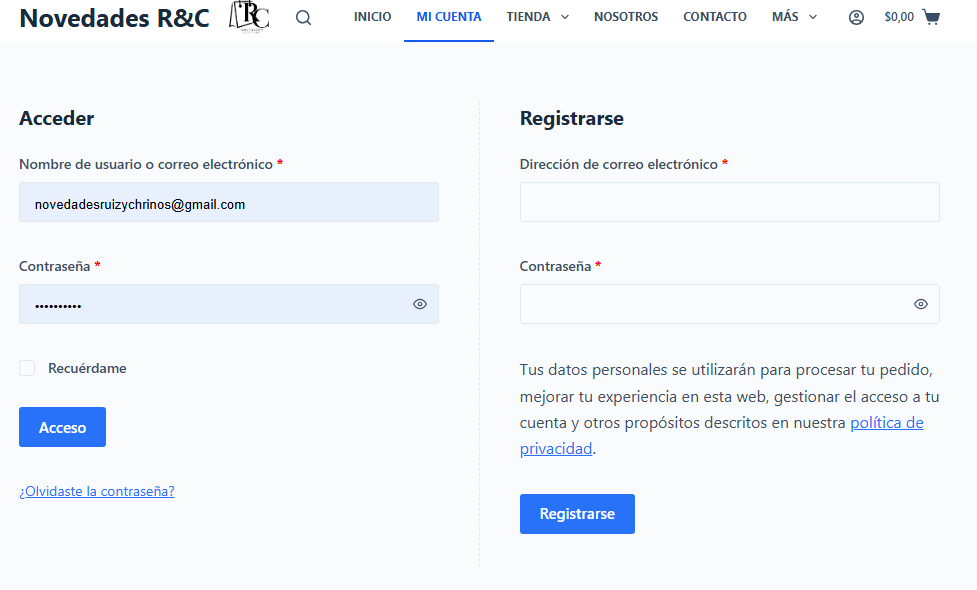
Task: Expand the Tienda dropdown menu
Action: tap(537, 17)
